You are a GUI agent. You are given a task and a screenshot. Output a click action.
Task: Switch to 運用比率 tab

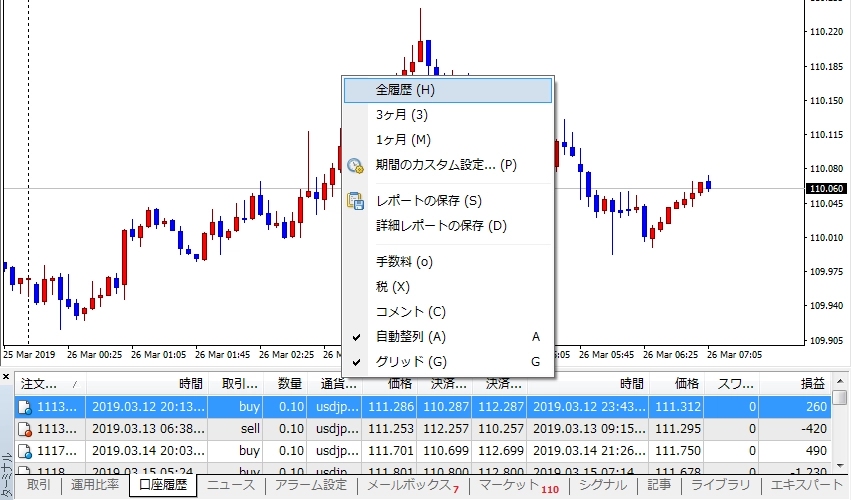[95, 485]
